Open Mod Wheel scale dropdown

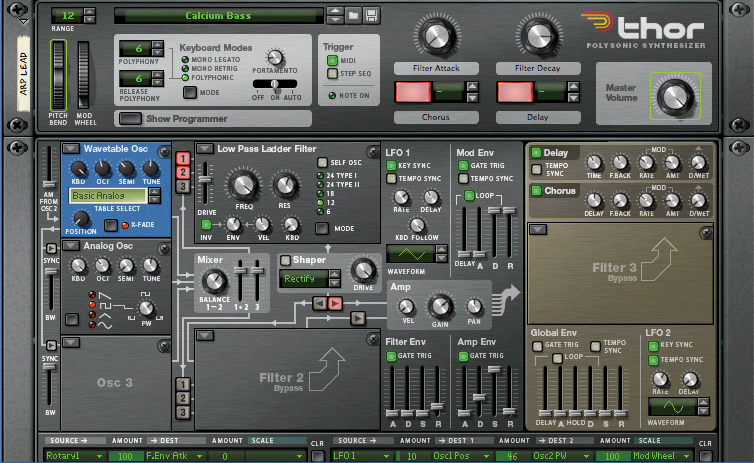coord(686,456)
